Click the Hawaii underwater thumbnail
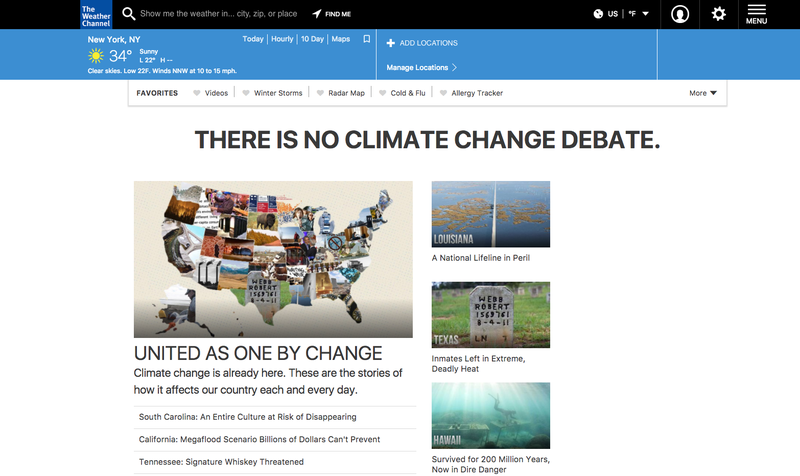The width and height of the screenshot is (800, 476). [x=491, y=415]
